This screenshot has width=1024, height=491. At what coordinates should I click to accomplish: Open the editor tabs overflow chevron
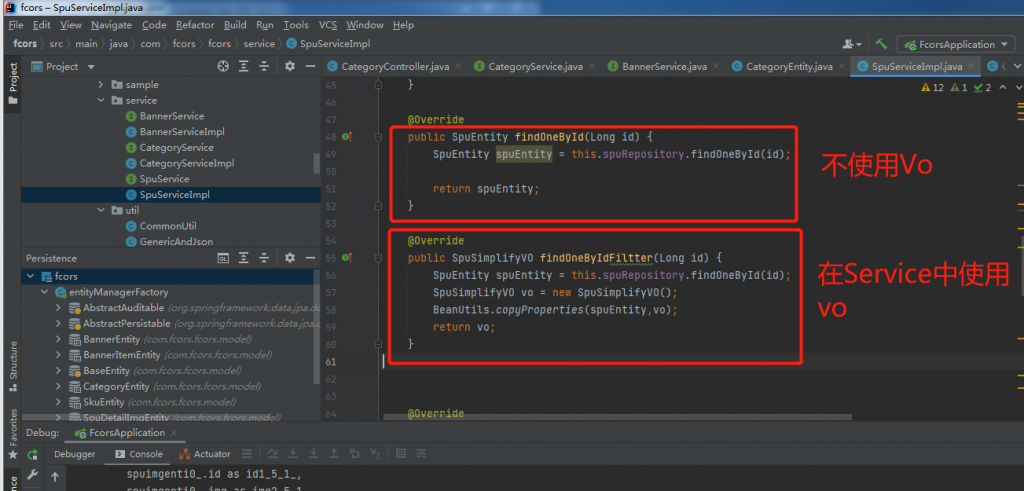click(x=1017, y=67)
